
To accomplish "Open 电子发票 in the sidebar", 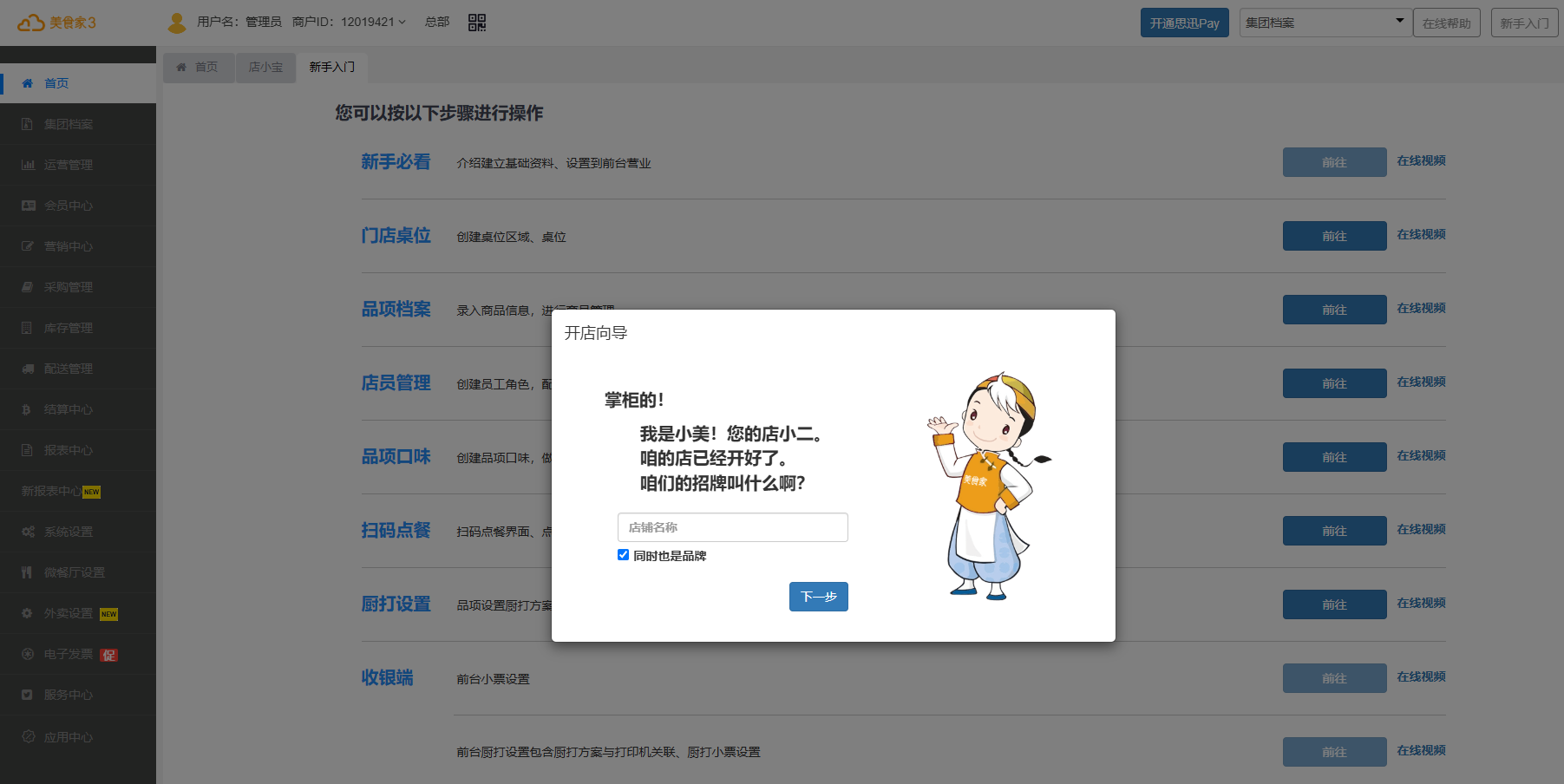I will [69, 654].
